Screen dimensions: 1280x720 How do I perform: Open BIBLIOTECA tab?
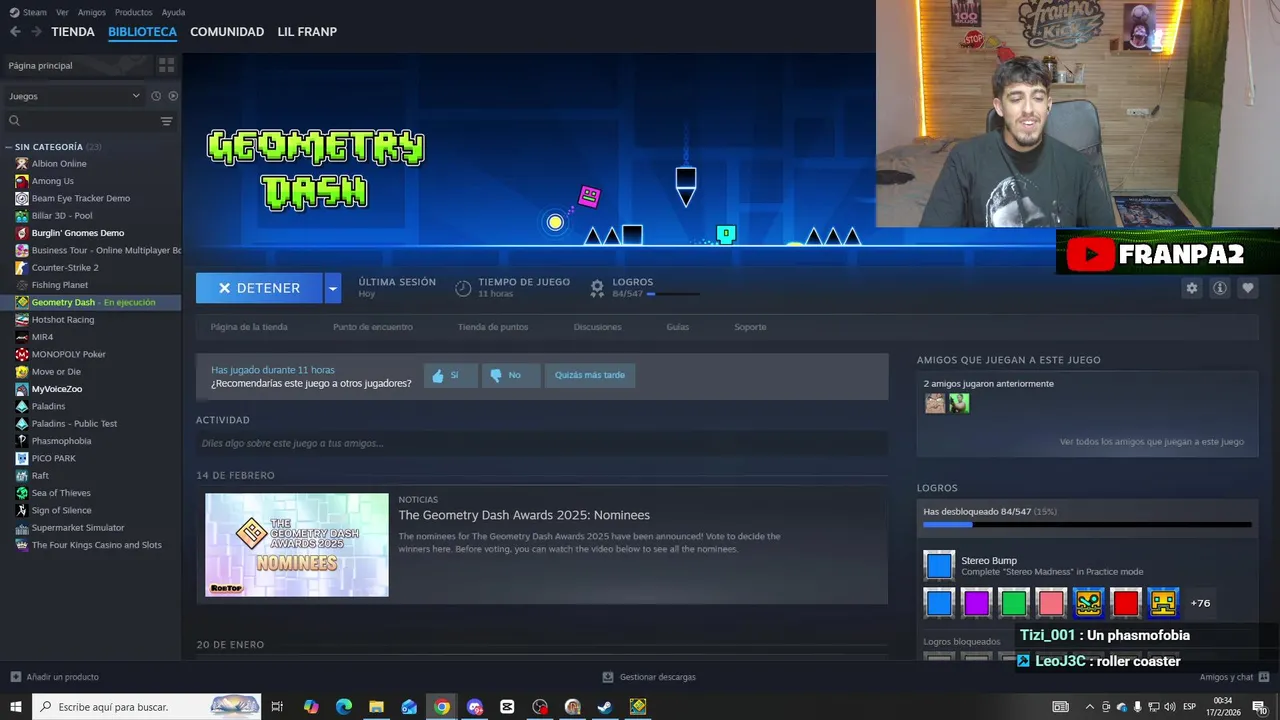click(x=142, y=32)
